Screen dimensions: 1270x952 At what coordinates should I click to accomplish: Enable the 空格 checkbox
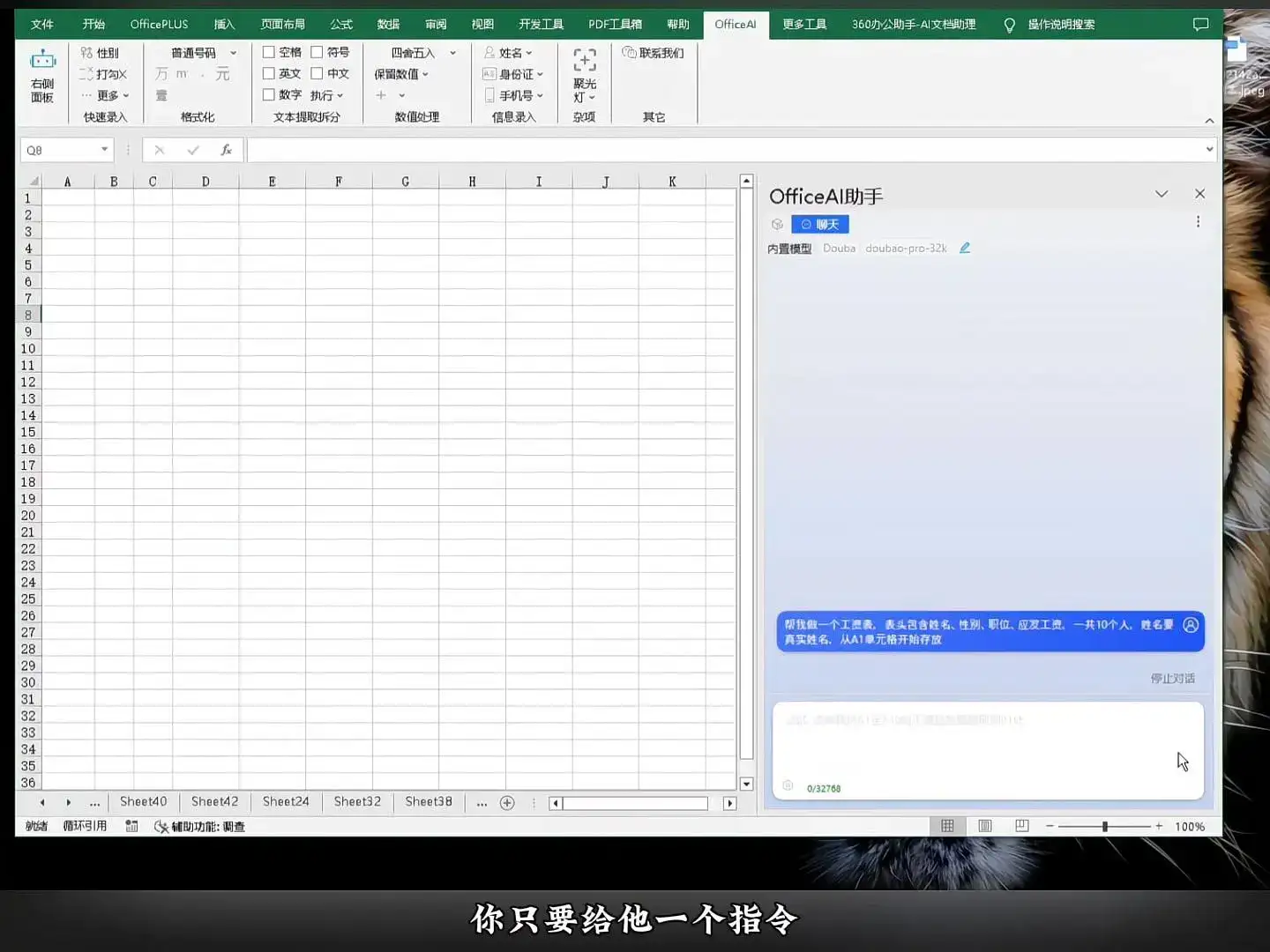click(269, 53)
